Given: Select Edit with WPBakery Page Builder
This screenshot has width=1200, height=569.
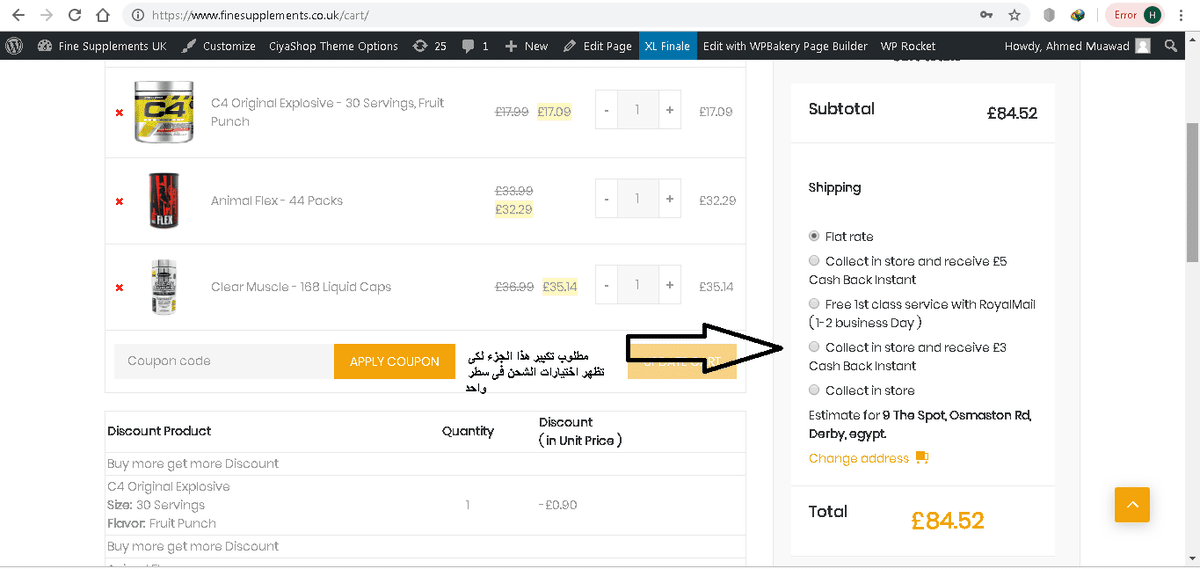Looking at the screenshot, I should pos(785,46).
